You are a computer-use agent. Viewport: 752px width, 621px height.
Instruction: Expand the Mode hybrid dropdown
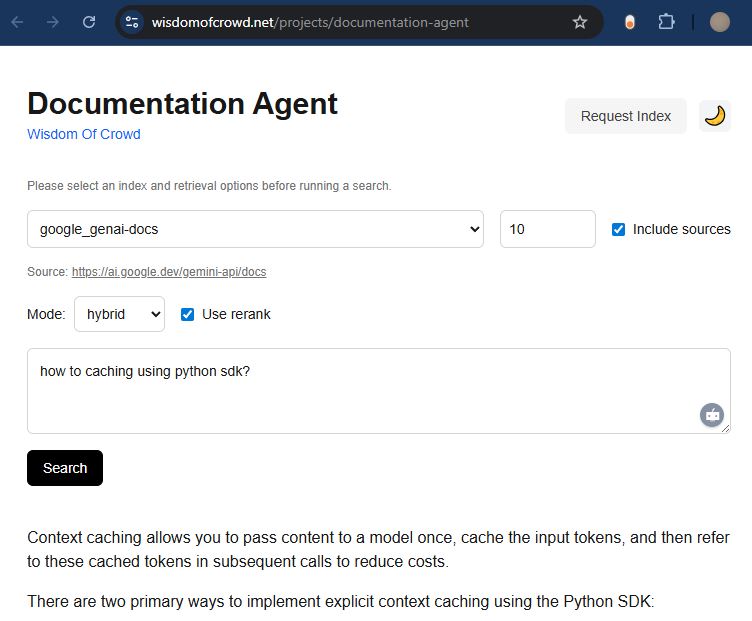(119, 314)
